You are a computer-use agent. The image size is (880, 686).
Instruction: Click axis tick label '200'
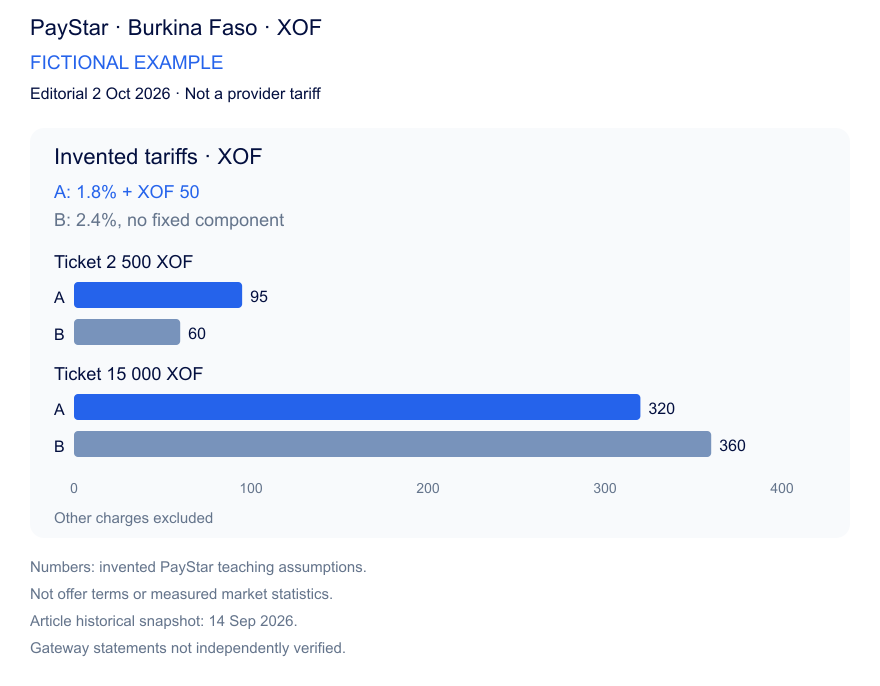point(428,488)
